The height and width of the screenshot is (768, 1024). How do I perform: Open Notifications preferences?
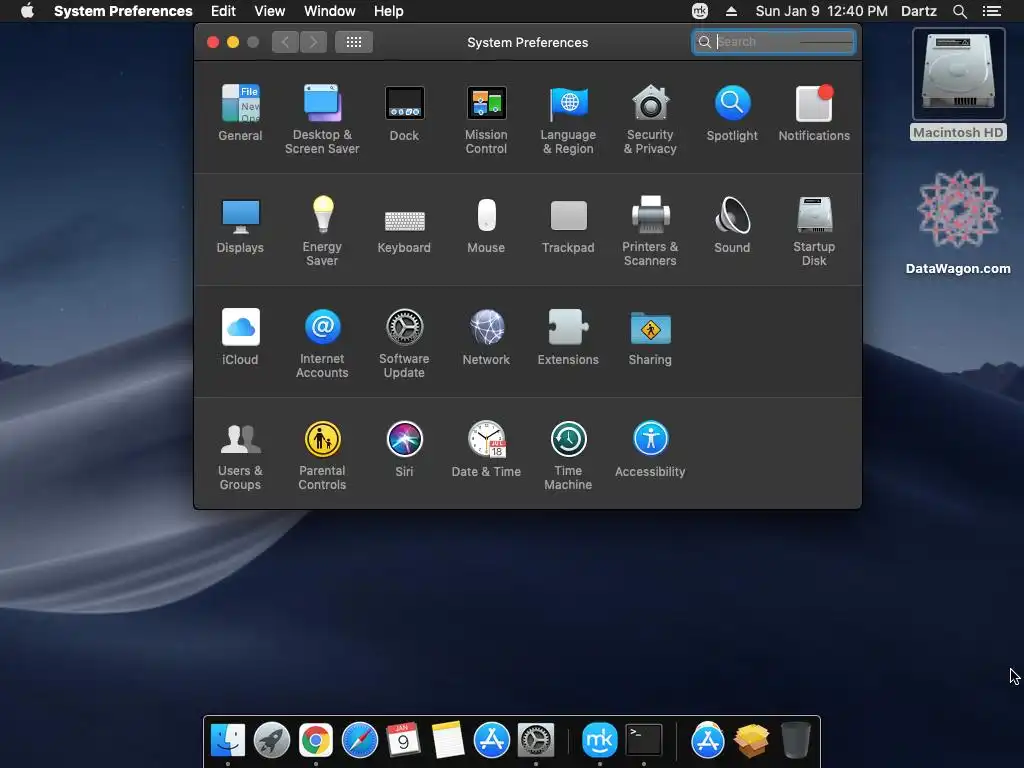pyautogui.click(x=814, y=112)
